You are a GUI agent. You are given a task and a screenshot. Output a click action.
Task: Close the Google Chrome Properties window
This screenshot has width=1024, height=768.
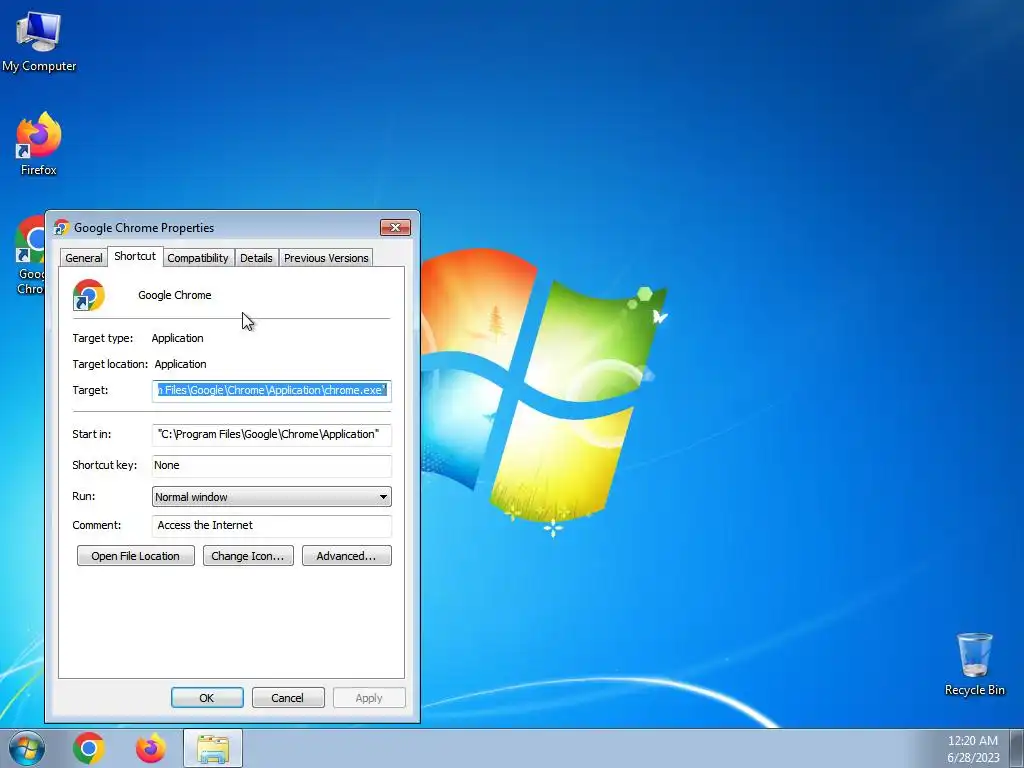point(396,227)
